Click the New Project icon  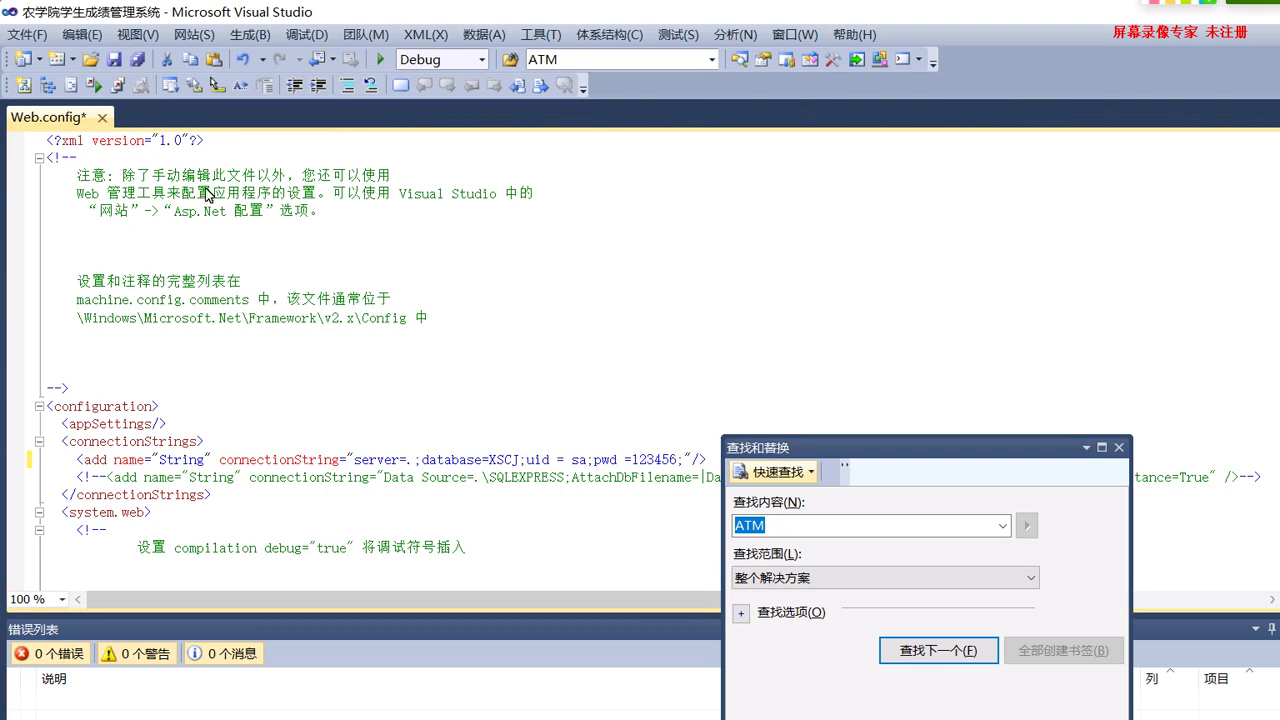click(22, 60)
